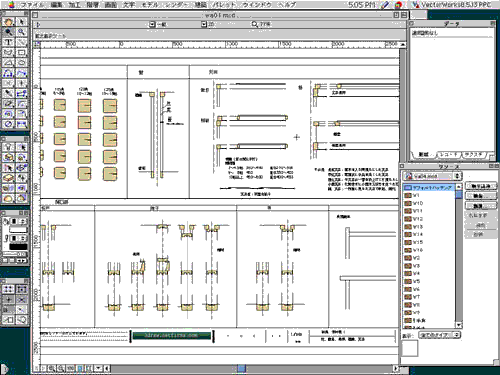Toggle Snap to Object constraint
500x375 pixels.
(21, 289)
